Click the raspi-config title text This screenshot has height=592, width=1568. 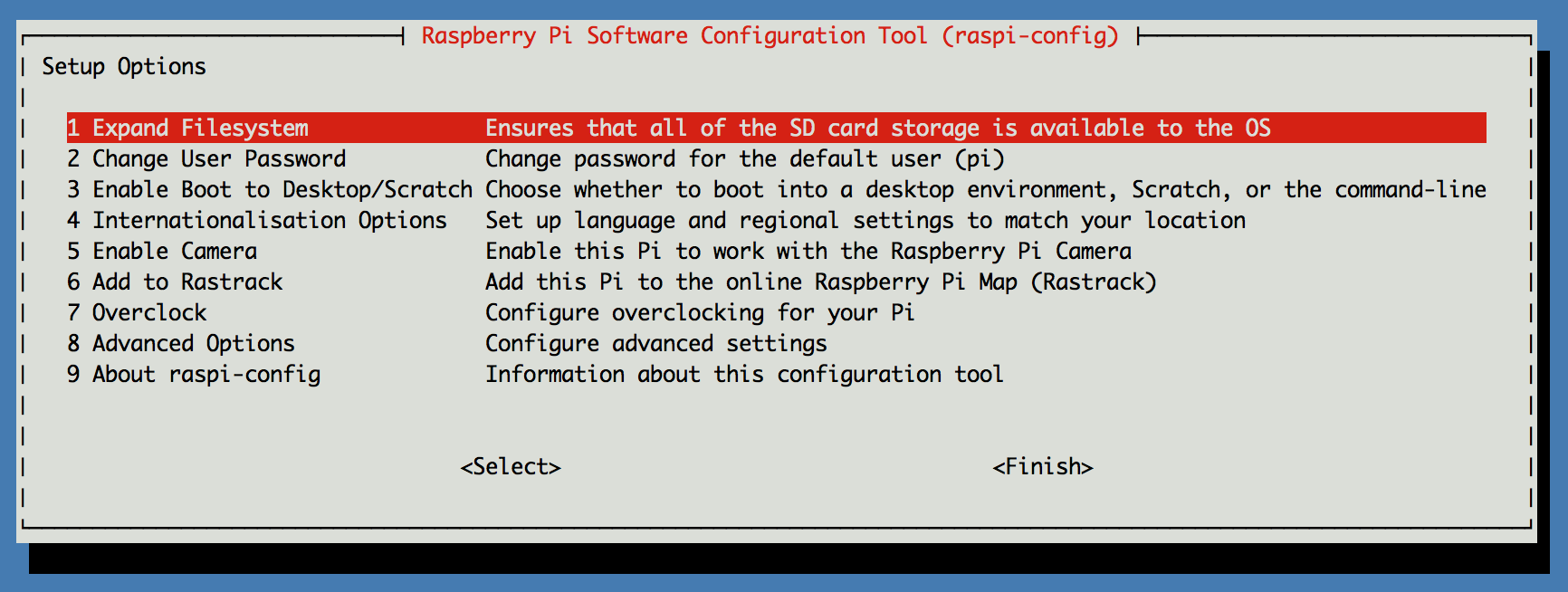pyautogui.click(x=770, y=35)
